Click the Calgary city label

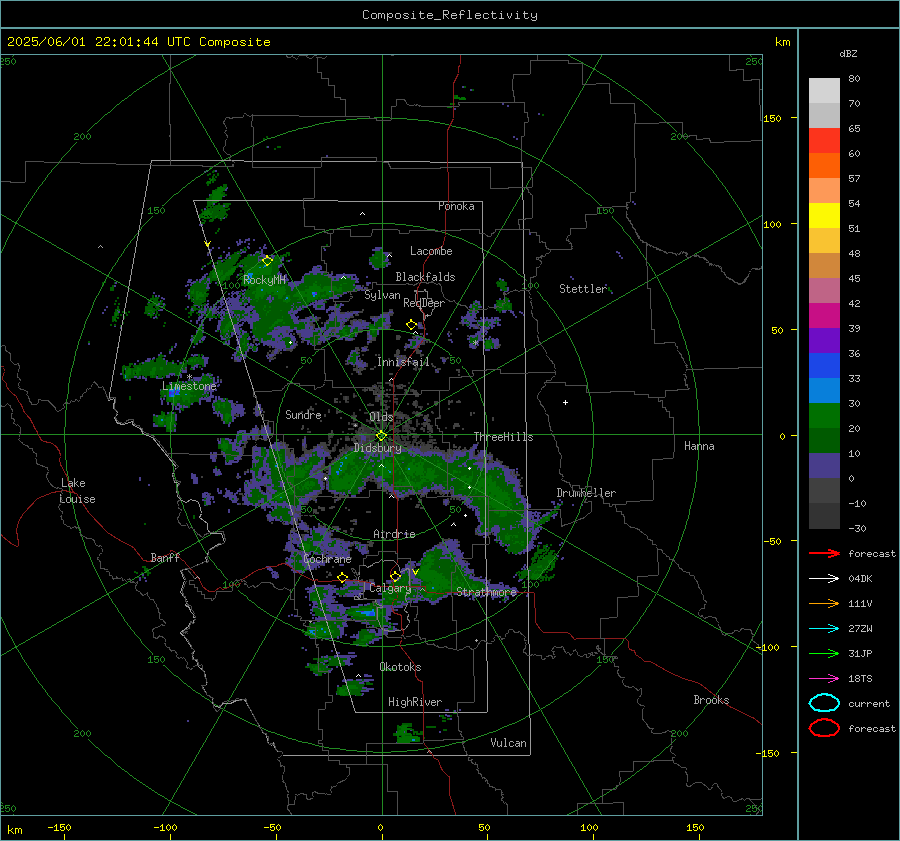click(390, 588)
